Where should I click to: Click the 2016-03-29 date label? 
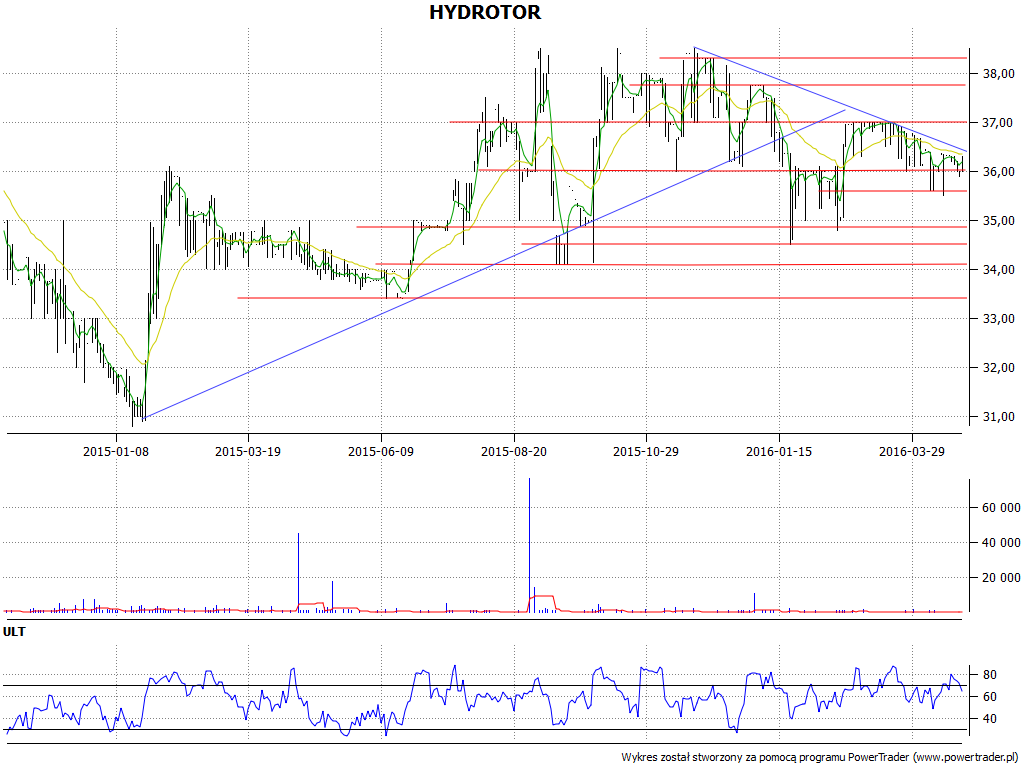(912, 451)
